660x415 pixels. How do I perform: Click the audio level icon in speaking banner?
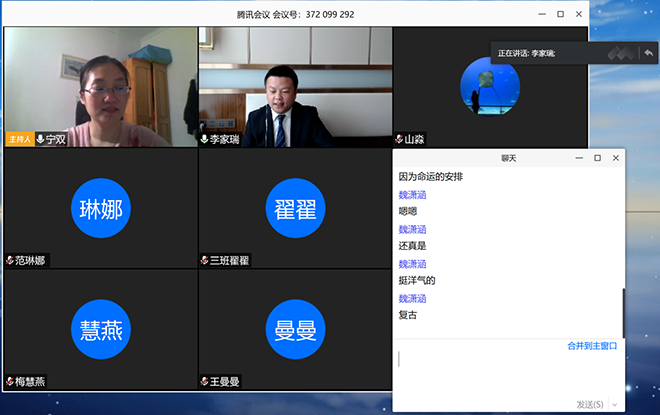pos(621,53)
